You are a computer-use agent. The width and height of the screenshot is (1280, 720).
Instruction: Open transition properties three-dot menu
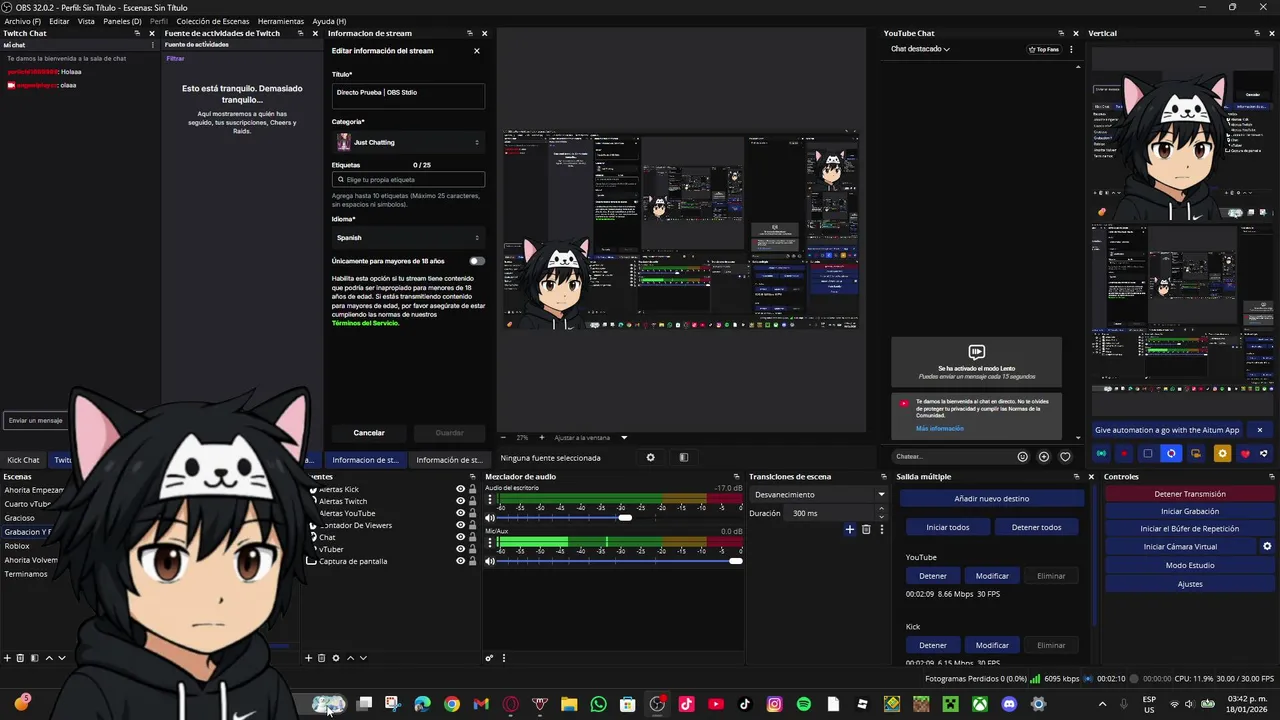click(881, 529)
